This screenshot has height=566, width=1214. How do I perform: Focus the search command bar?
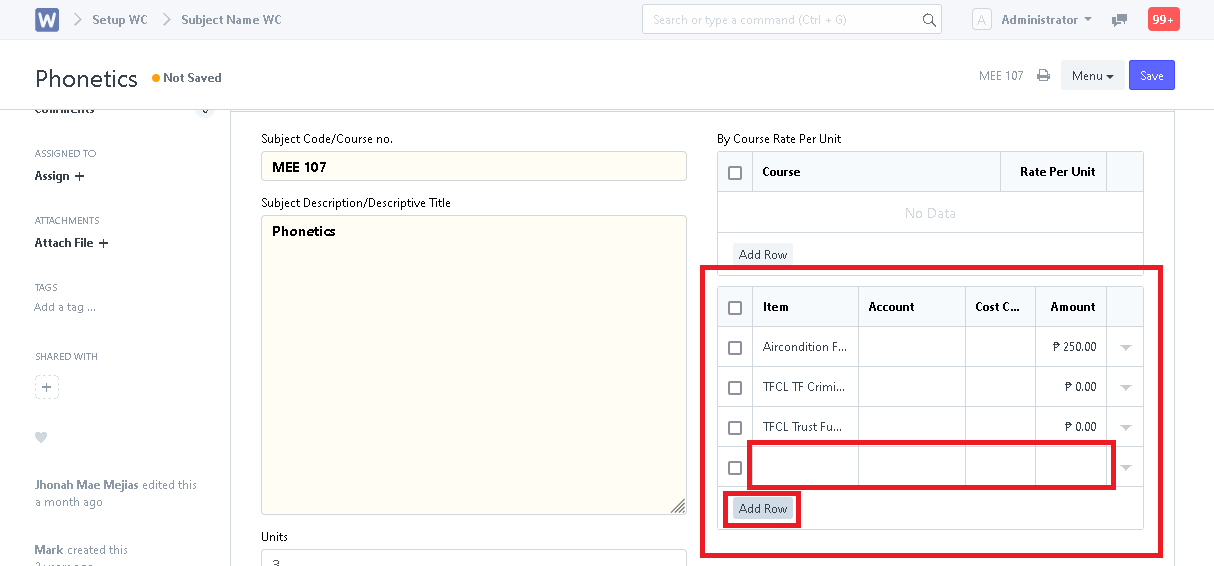click(x=792, y=20)
